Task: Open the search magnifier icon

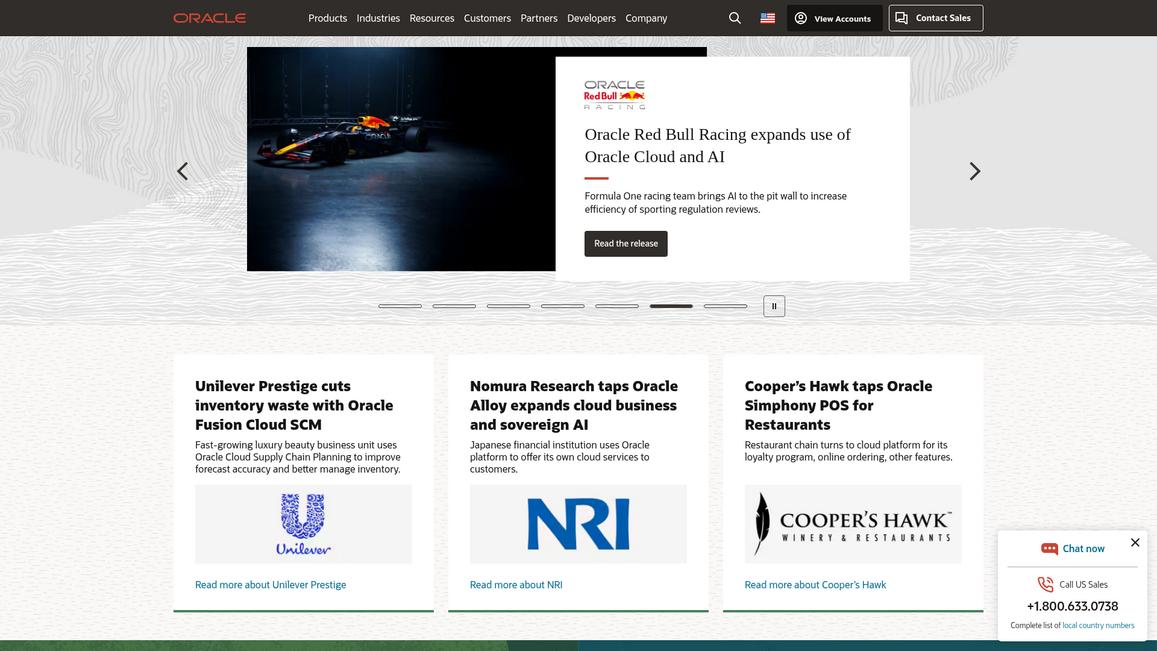Action: [x=735, y=18]
